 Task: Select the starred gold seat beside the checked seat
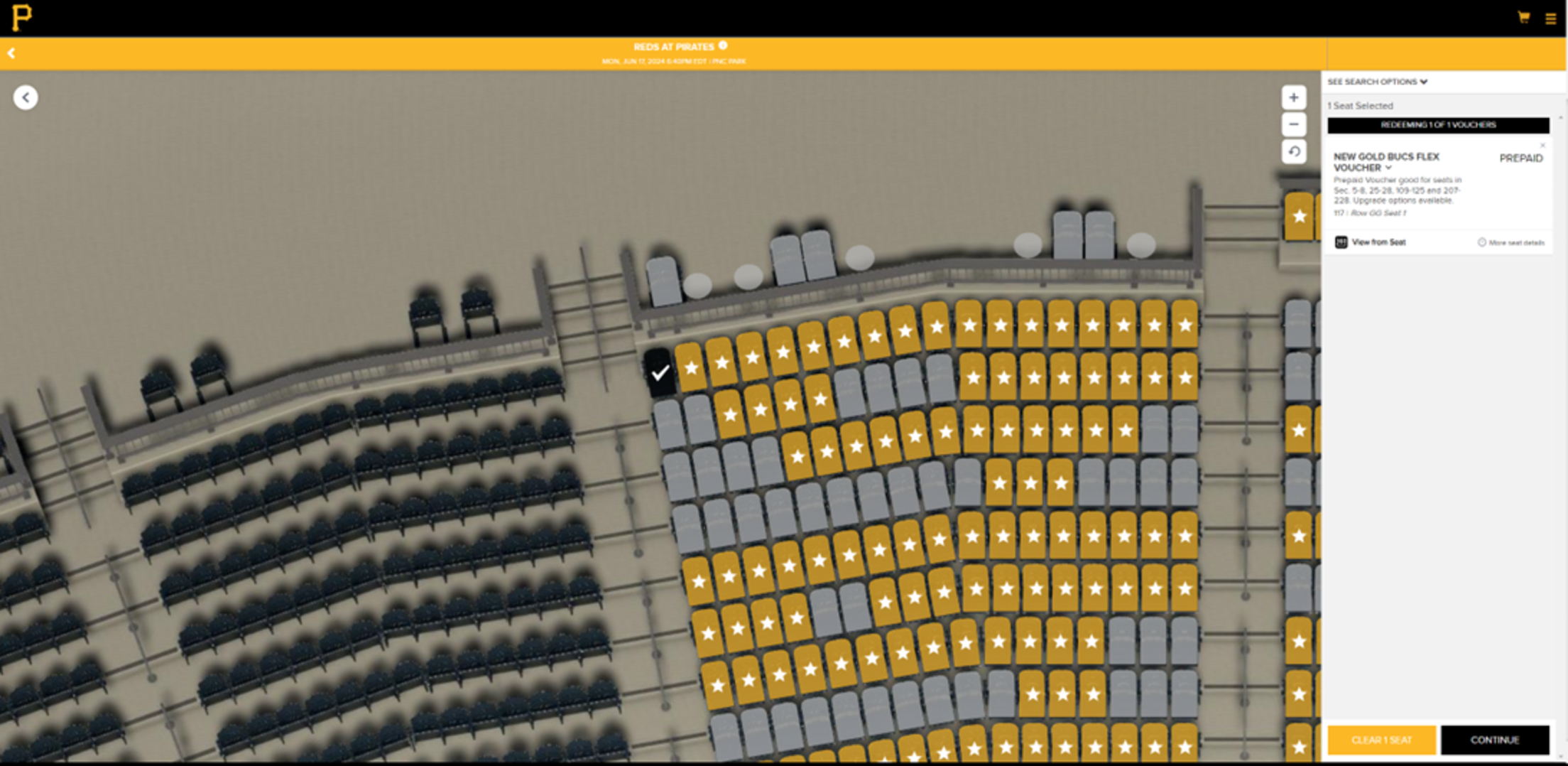(691, 367)
